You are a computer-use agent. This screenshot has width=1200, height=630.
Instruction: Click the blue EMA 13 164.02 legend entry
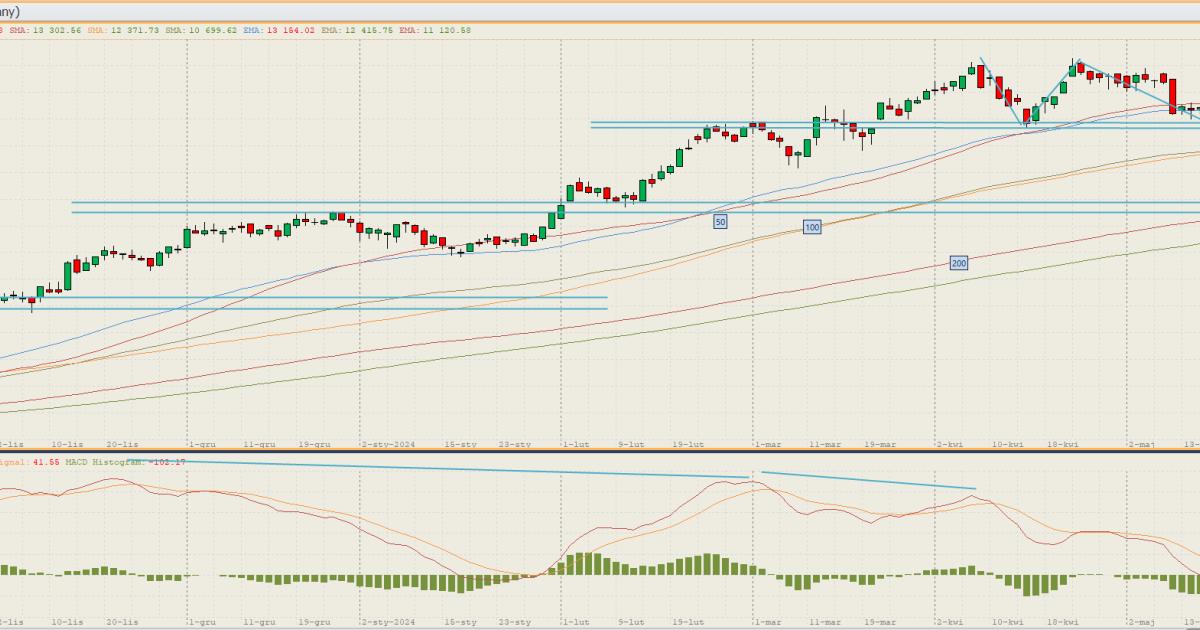point(280,30)
